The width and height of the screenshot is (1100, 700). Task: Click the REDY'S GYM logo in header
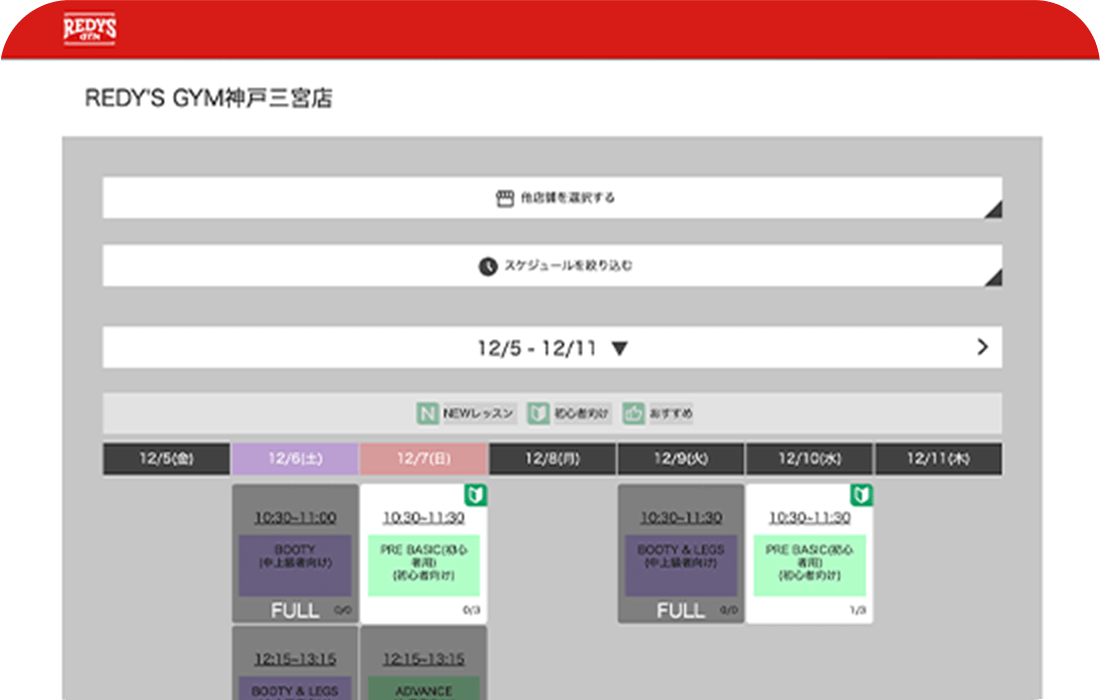[89, 28]
